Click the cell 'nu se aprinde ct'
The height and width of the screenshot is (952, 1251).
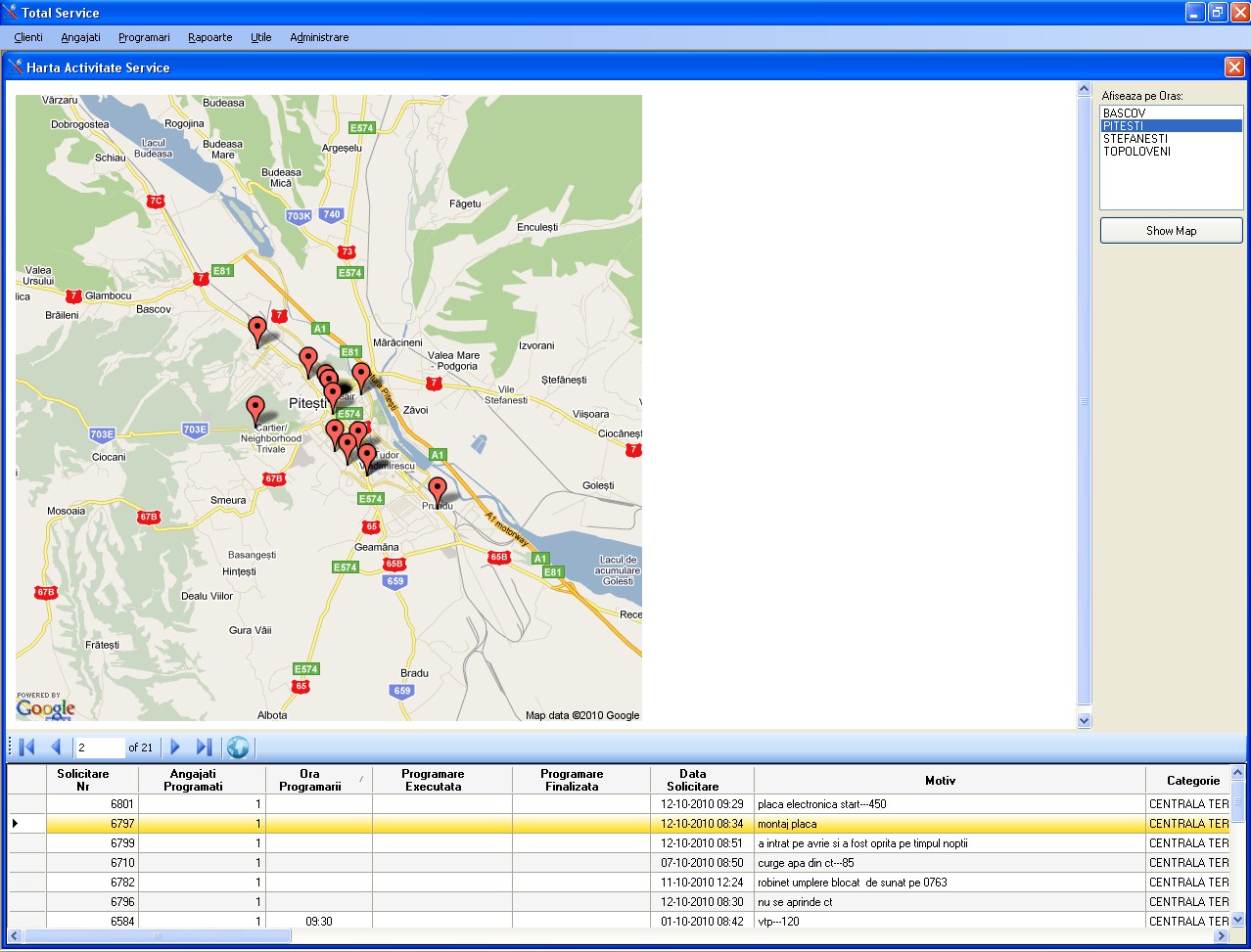[x=950, y=902]
